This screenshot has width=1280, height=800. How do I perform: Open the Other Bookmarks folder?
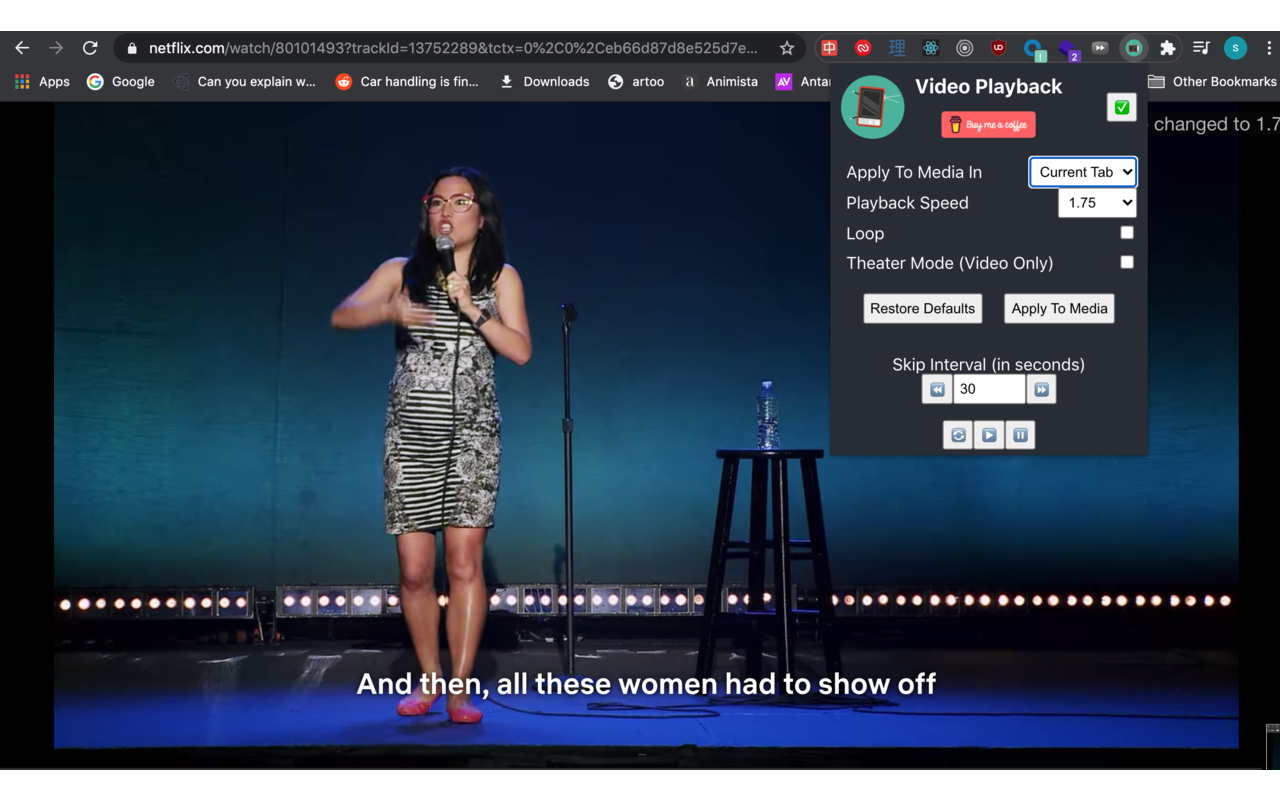(x=1212, y=81)
